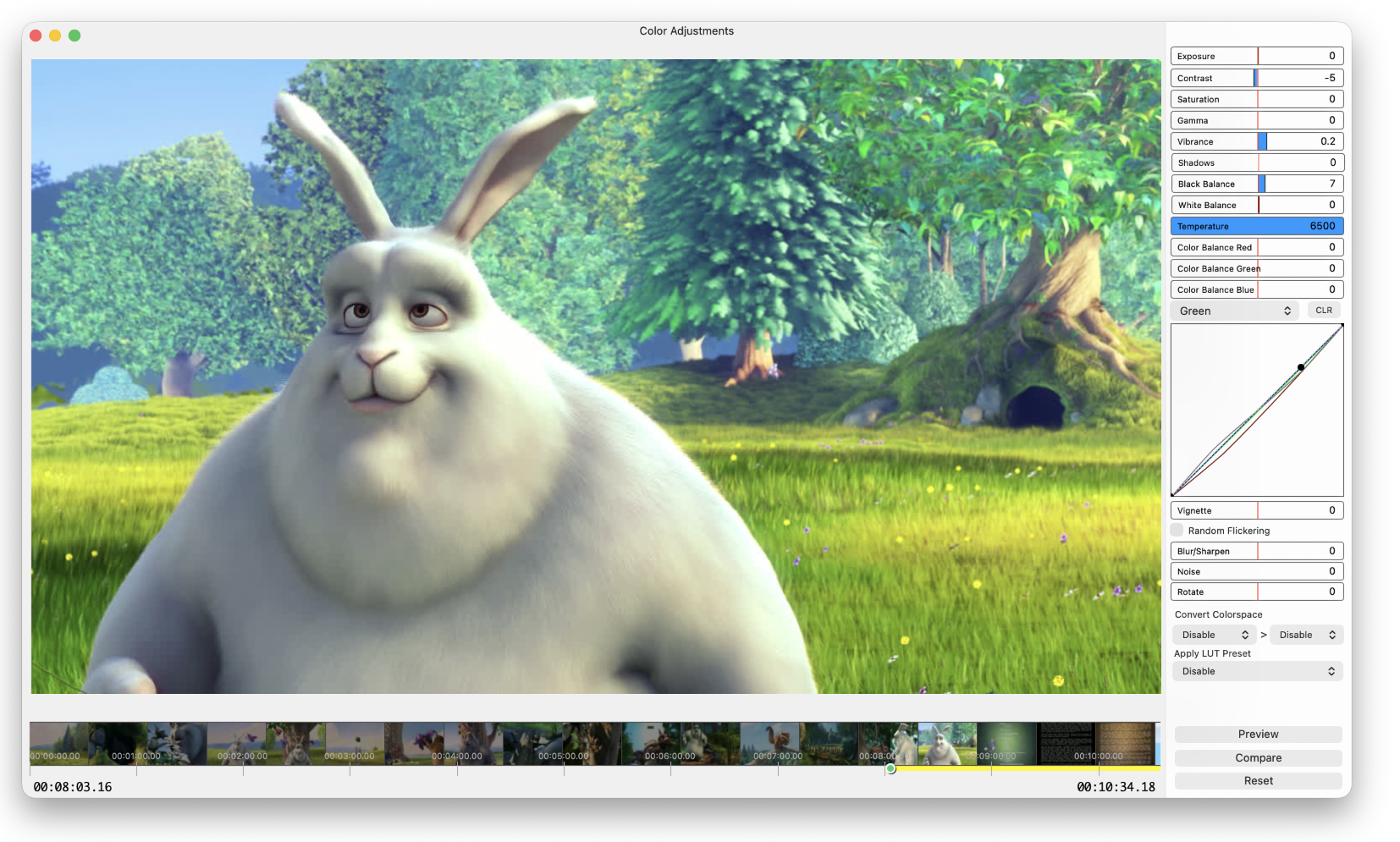This screenshot has height=842, width=1400.
Task: Click the total duration 00:10:34.18 text
Action: [1116, 787]
